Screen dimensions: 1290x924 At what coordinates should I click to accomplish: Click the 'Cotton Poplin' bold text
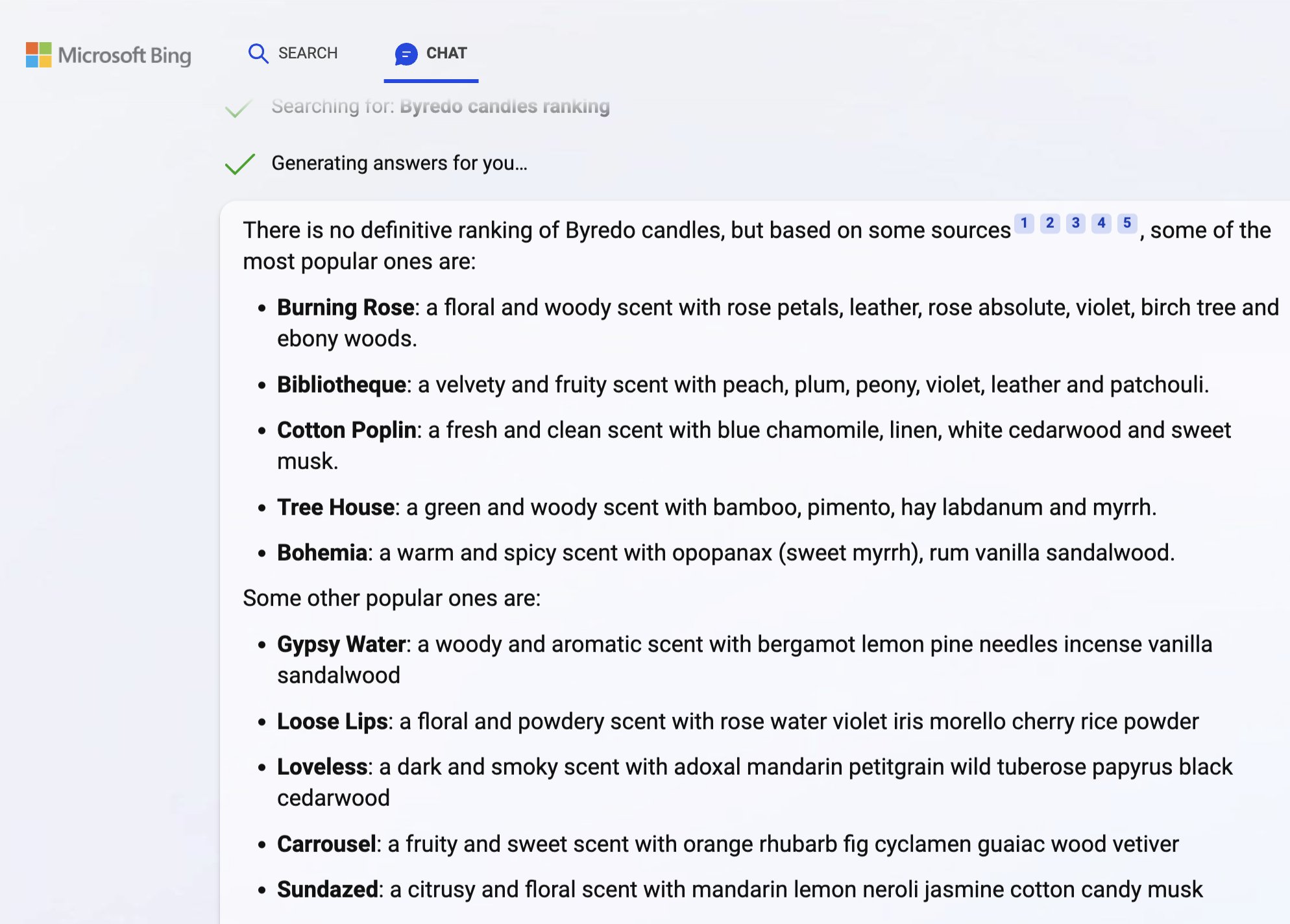click(347, 430)
